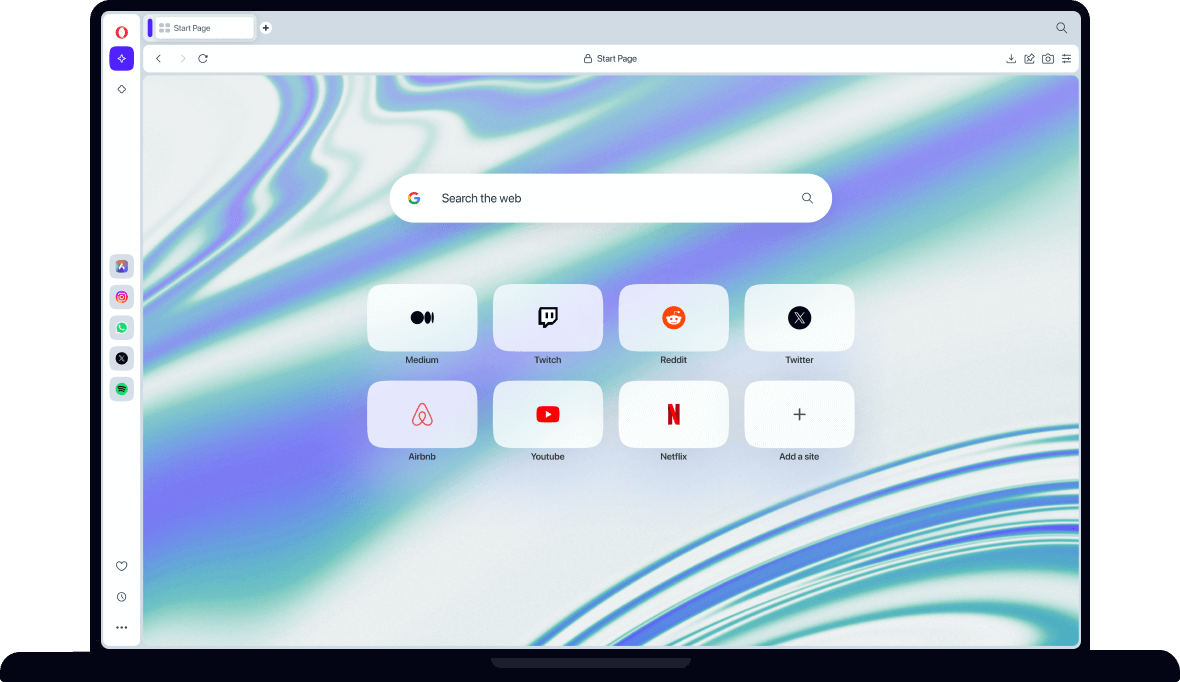Open Instagram in the sidebar
Viewport: 1180px width, 682px height.
121,297
